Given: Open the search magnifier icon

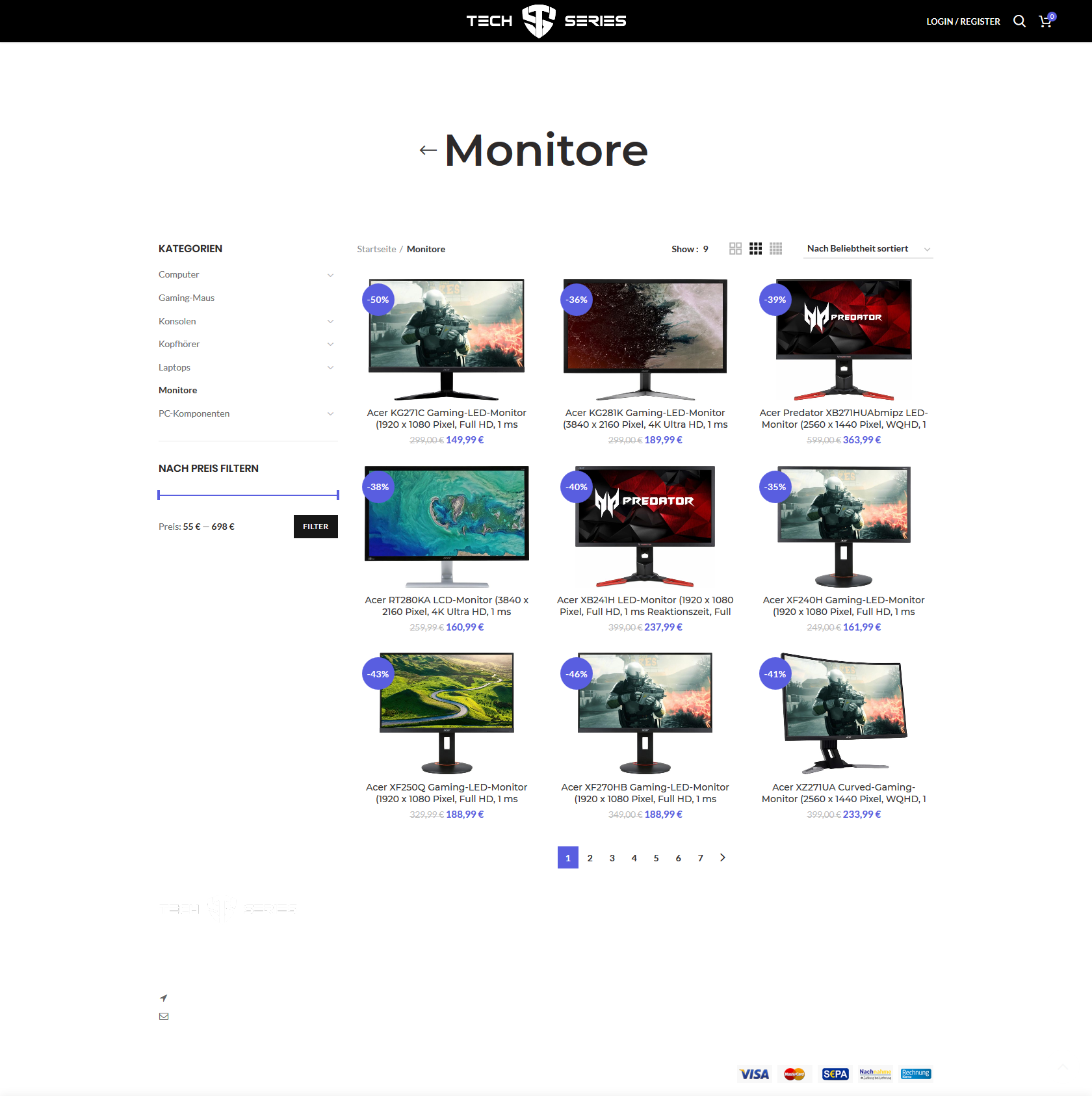Looking at the screenshot, I should click(1019, 21).
